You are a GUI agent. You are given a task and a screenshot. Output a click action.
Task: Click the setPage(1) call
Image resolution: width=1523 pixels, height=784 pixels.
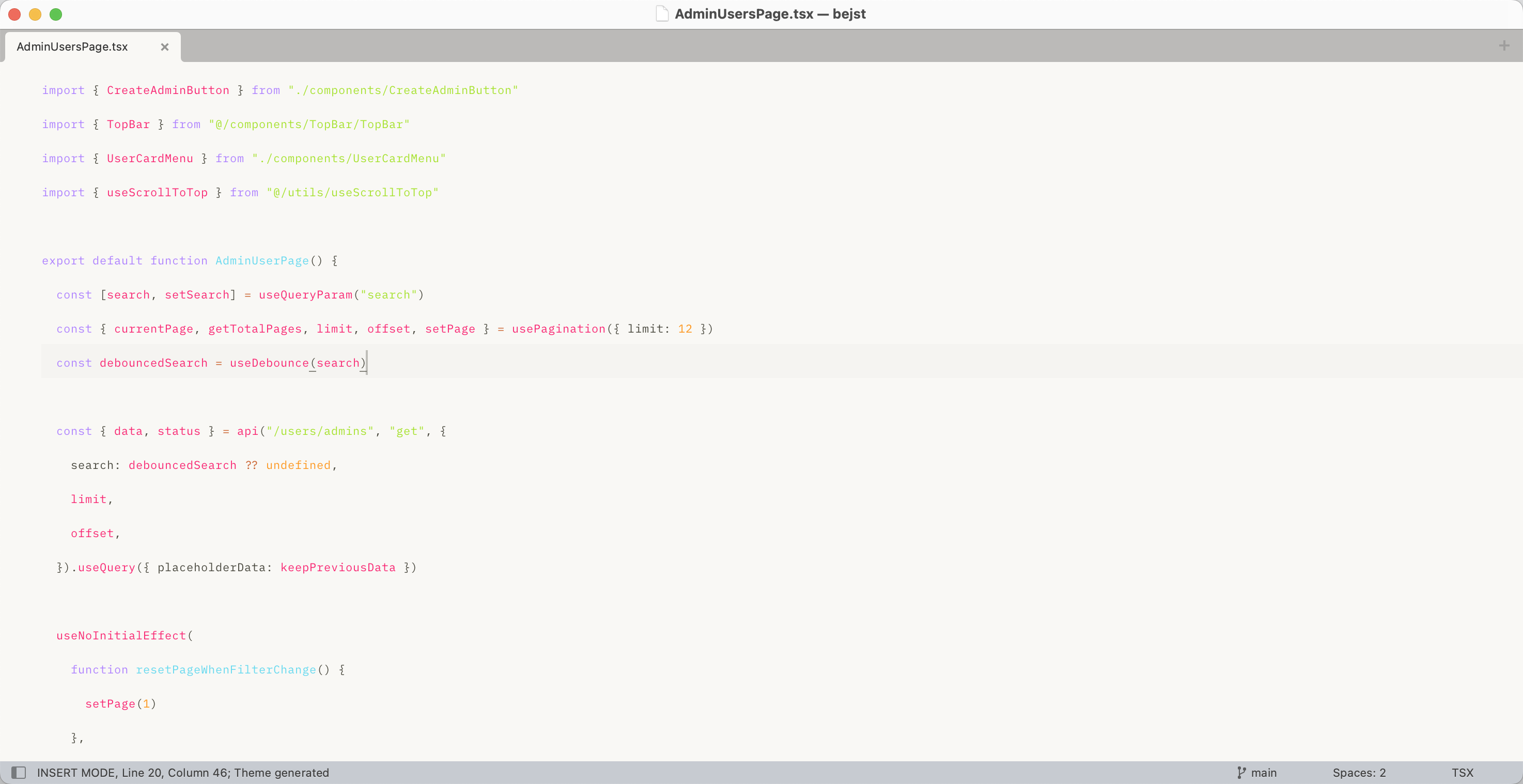[x=120, y=703]
